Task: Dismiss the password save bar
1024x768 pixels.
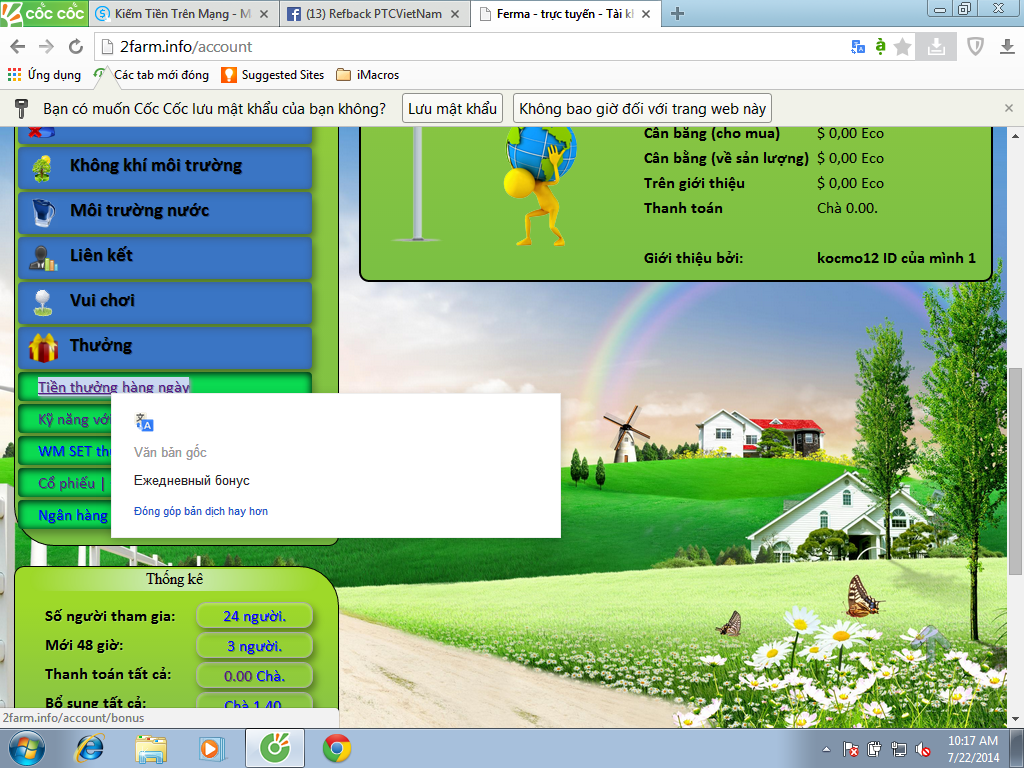Action: tap(1008, 108)
